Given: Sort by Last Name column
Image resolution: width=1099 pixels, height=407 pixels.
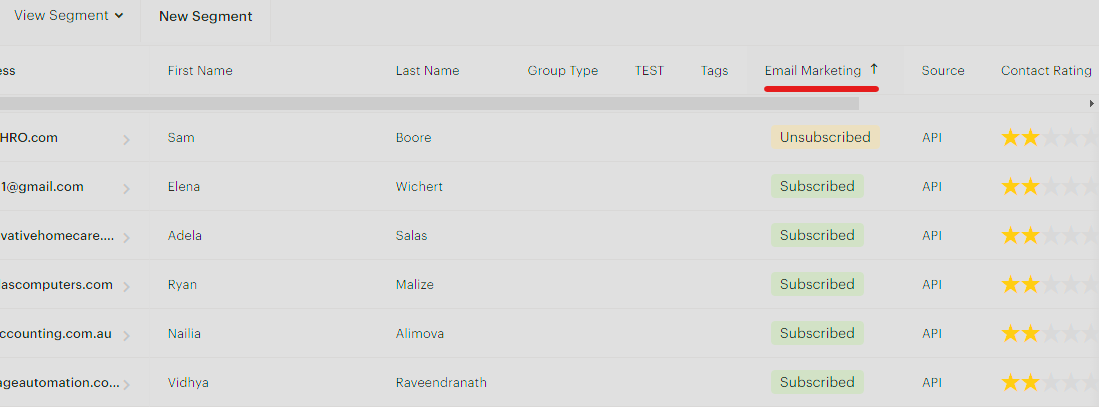Looking at the screenshot, I should tap(427, 71).
